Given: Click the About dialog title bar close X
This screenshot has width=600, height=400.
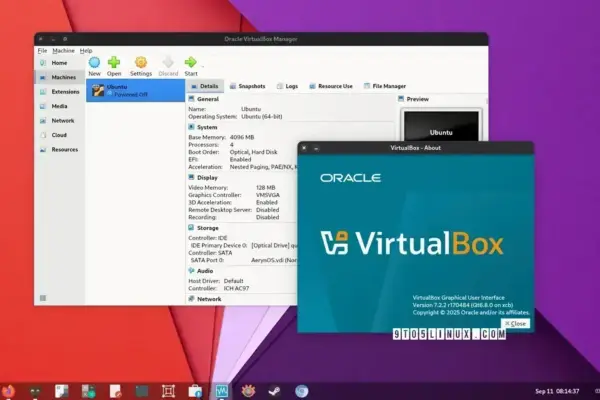Looking at the screenshot, I should (304, 148).
